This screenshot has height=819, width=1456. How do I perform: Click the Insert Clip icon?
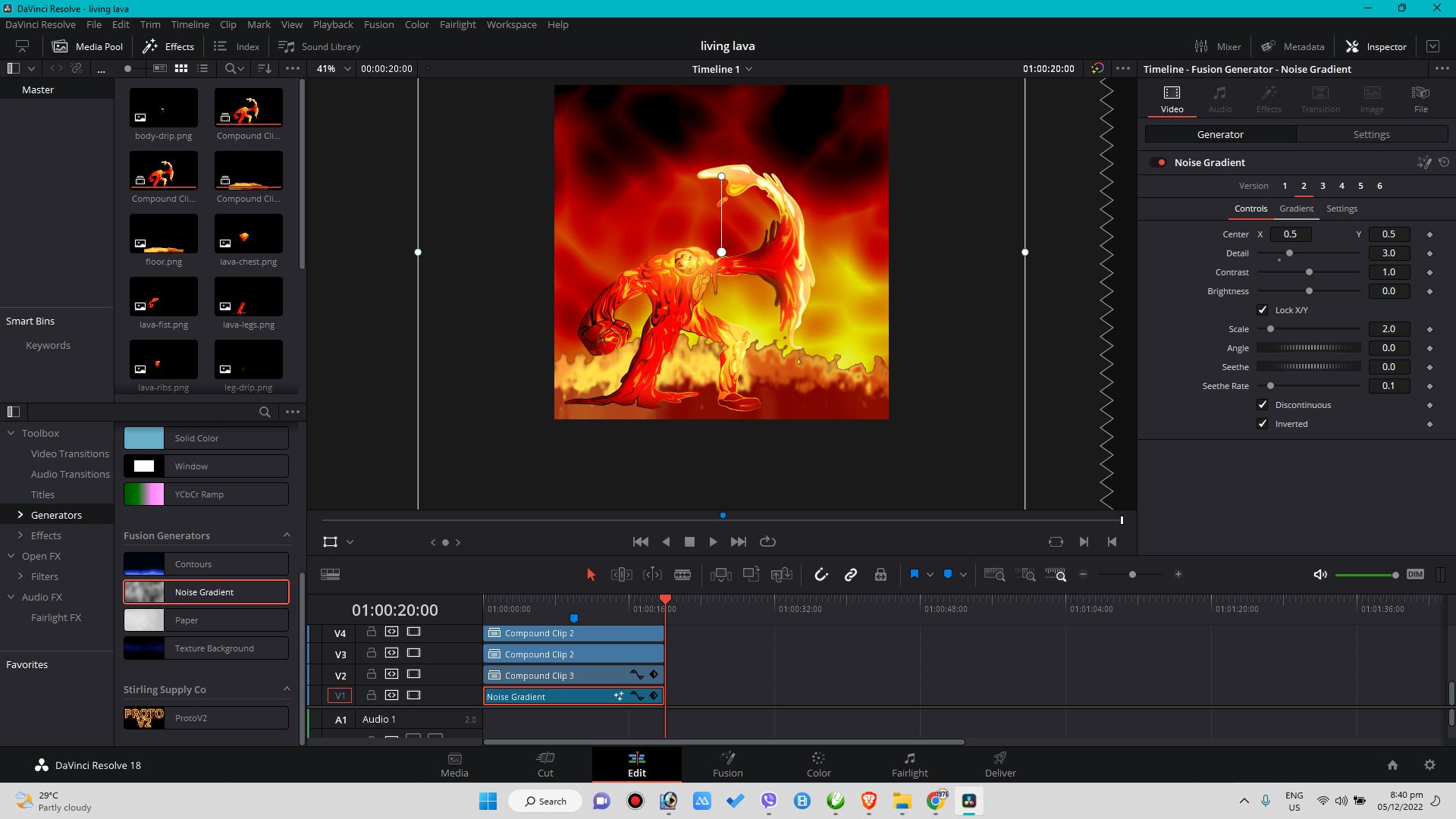[x=720, y=575]
